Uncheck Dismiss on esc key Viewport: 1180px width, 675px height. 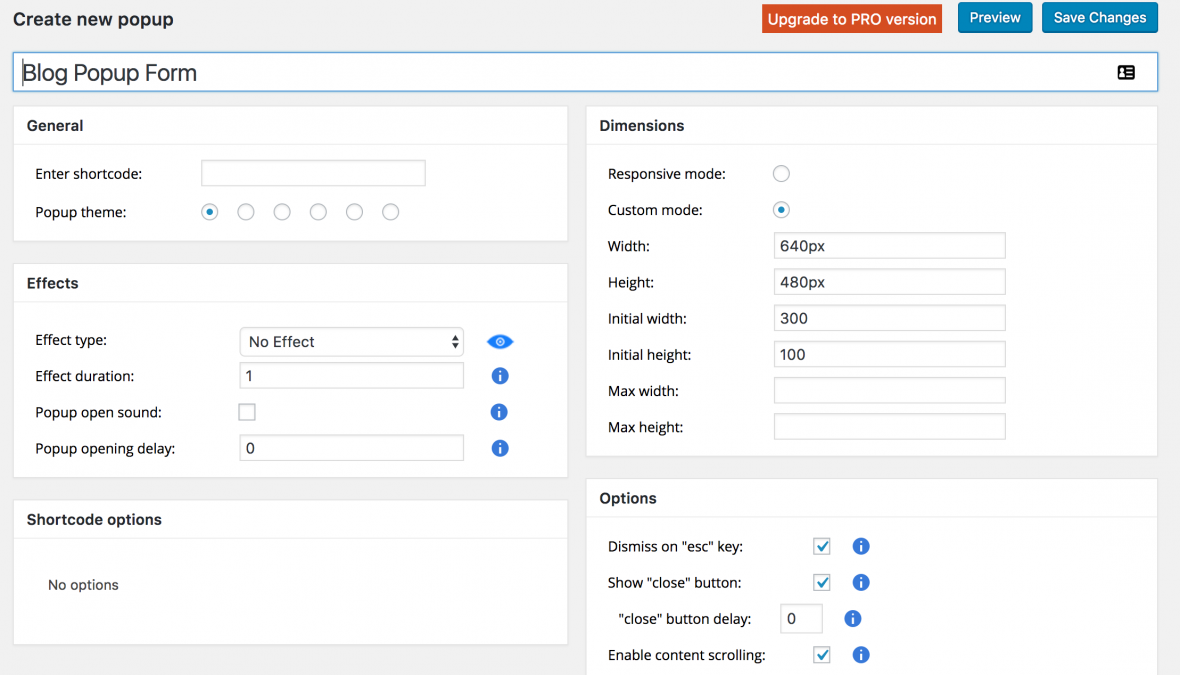[x=822, y=546]
